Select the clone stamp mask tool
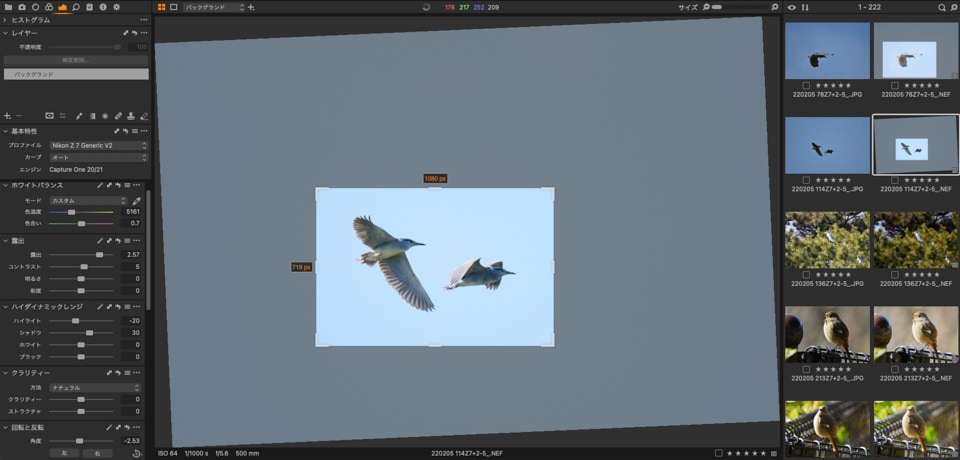 click(x=131, y=115)
